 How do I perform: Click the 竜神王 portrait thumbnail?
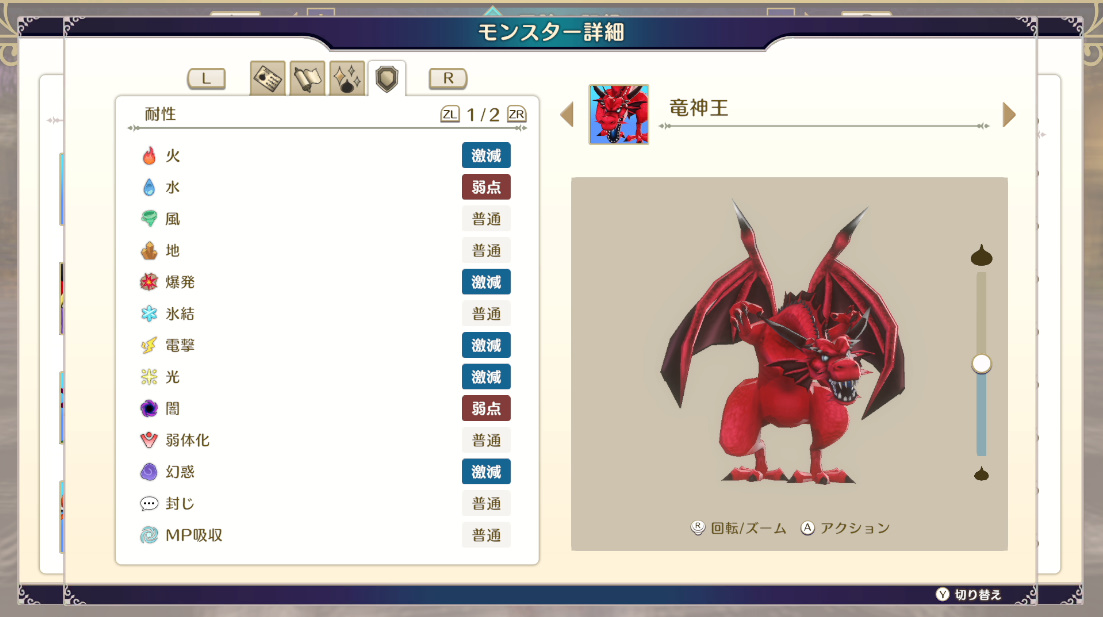[x=618, y=115]
